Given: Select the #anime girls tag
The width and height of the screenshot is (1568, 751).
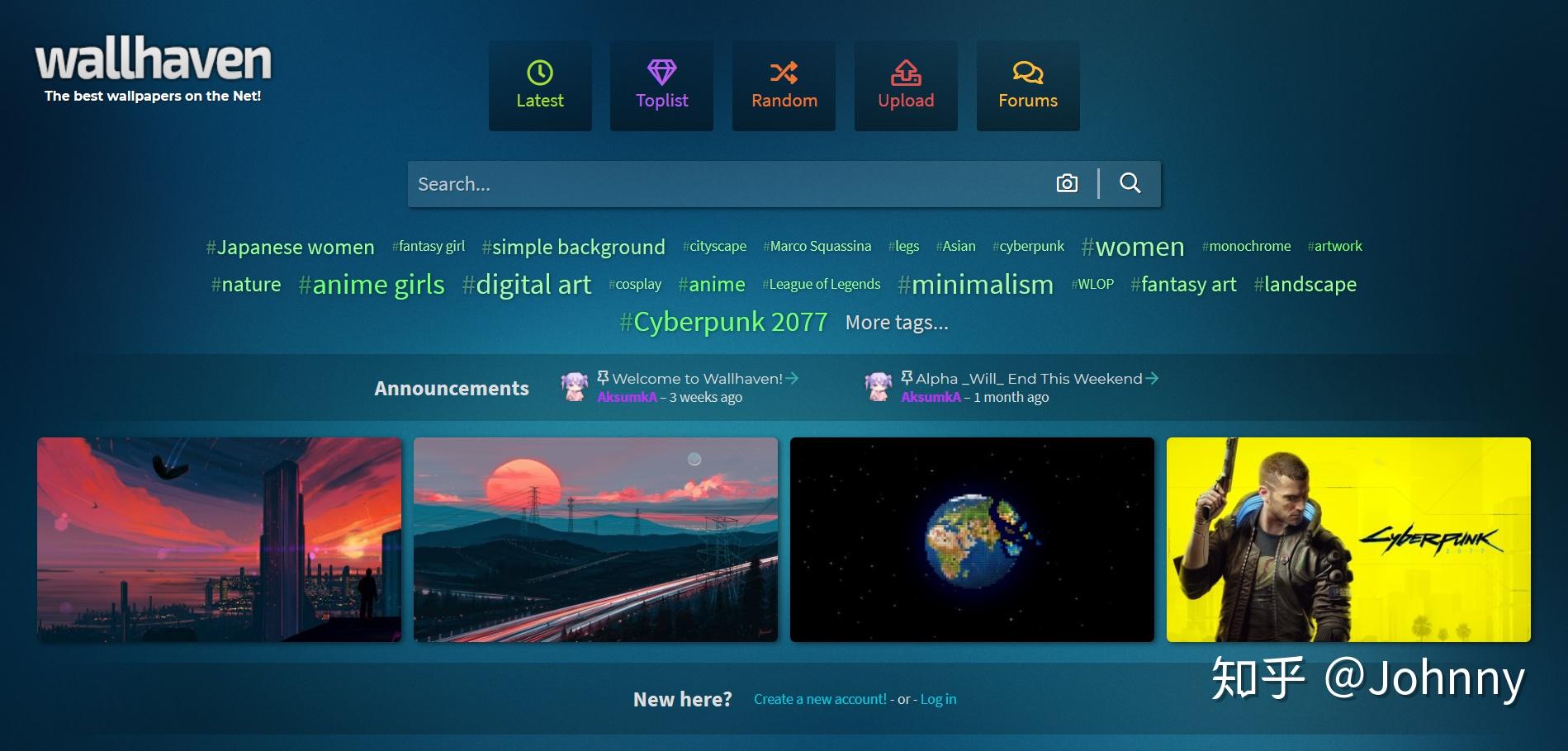Looking at the screenshot, I should click(372, 285).
